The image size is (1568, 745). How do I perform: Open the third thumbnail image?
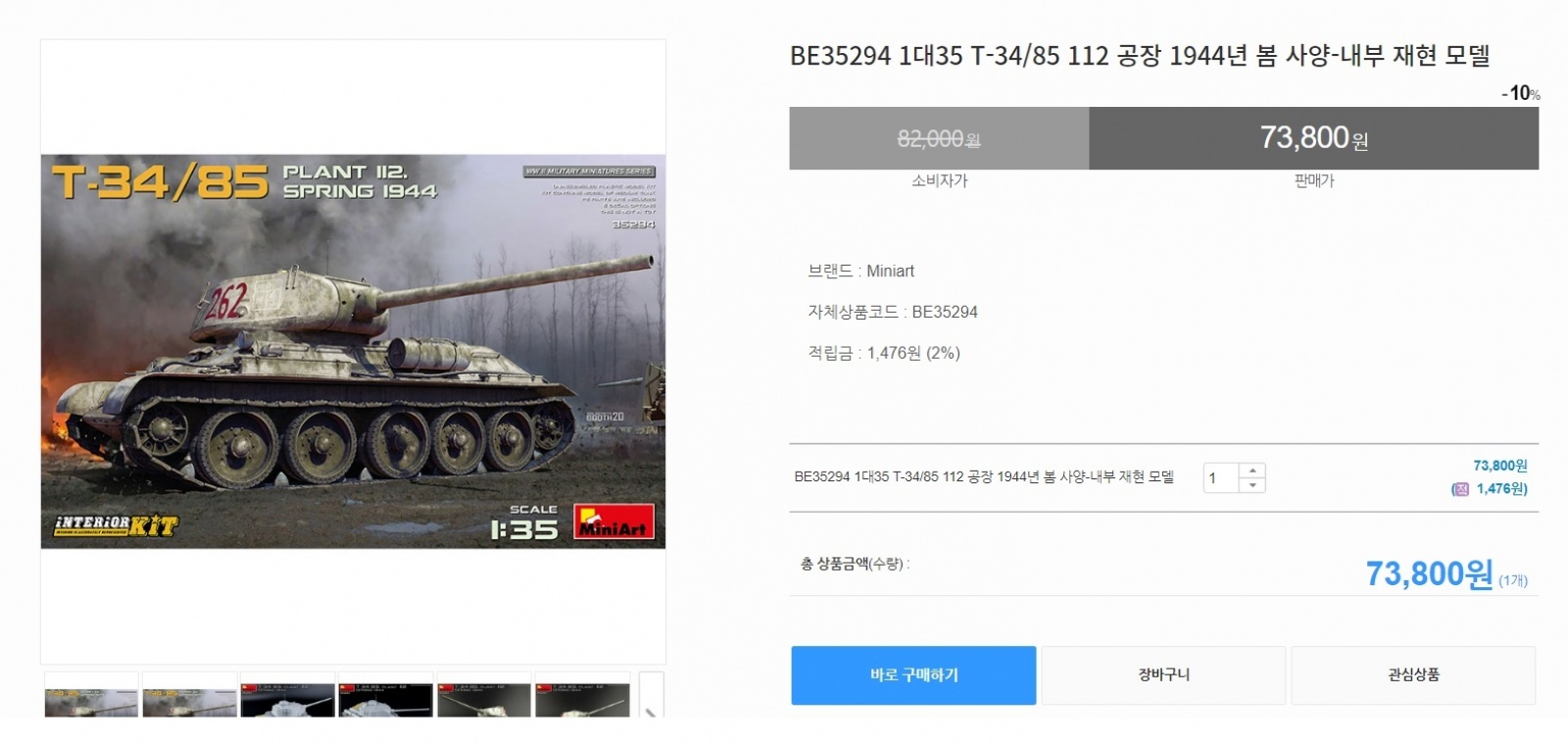point(287,697)
